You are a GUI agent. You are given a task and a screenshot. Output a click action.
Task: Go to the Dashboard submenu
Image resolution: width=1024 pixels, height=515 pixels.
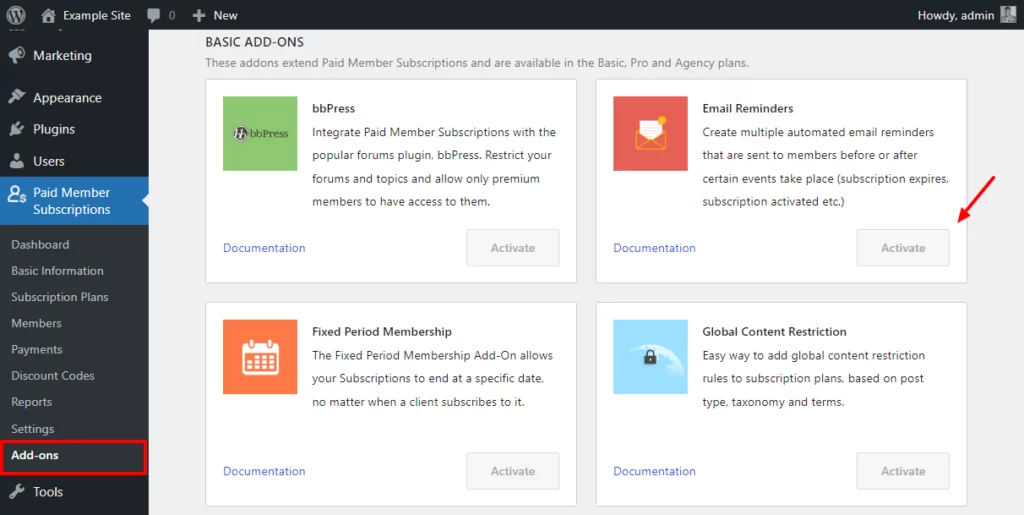tap(40, 244)
